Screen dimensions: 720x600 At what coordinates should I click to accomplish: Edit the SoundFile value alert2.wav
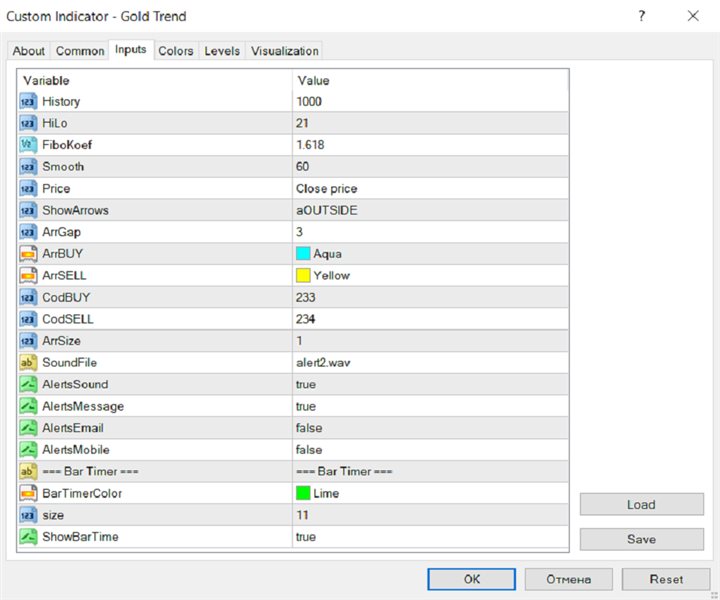[x=430, y=363]
